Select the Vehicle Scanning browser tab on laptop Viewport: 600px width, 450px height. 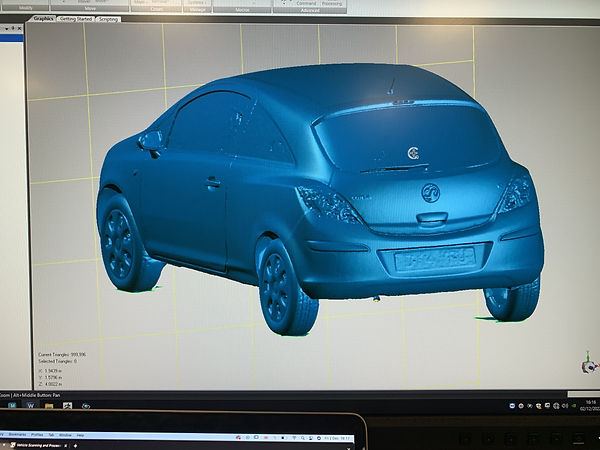(38, 445)
